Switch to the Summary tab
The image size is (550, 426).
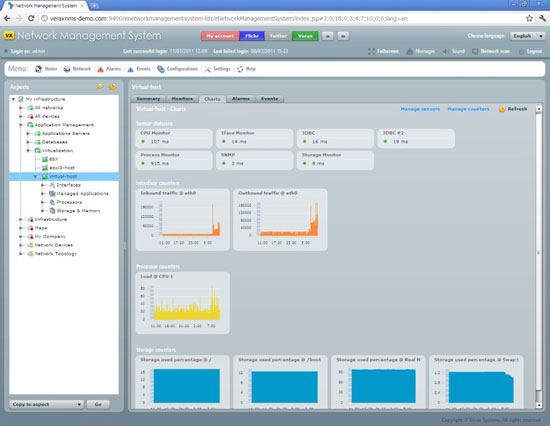click(x=148, y=99)
